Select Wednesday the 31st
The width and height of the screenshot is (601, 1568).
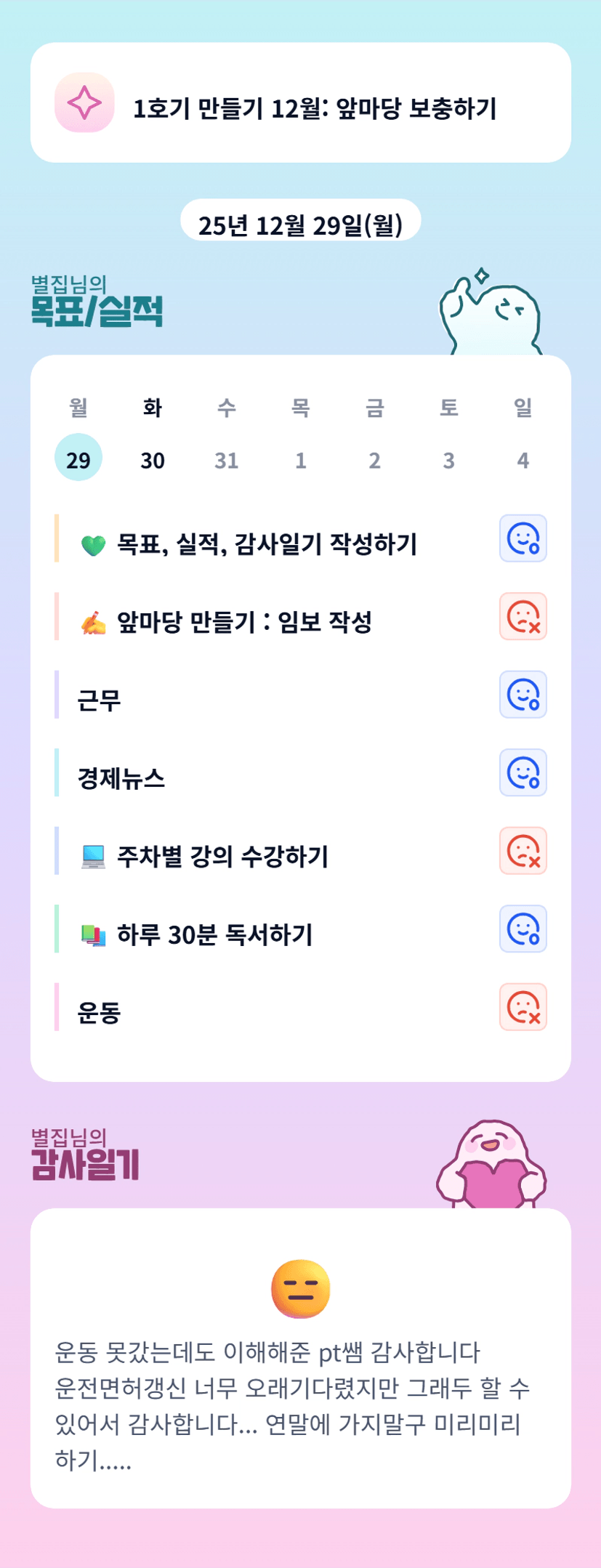coord(227,458)
